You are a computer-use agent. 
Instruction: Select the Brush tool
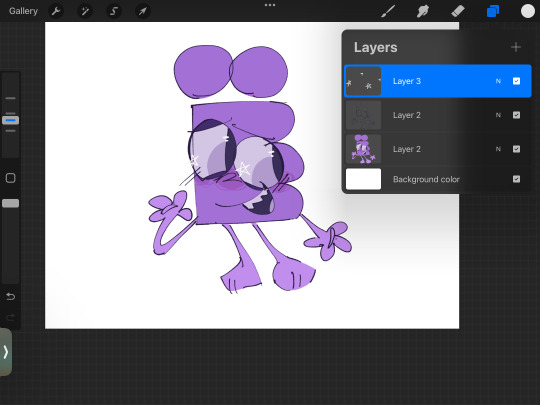[x=388, y=11]
